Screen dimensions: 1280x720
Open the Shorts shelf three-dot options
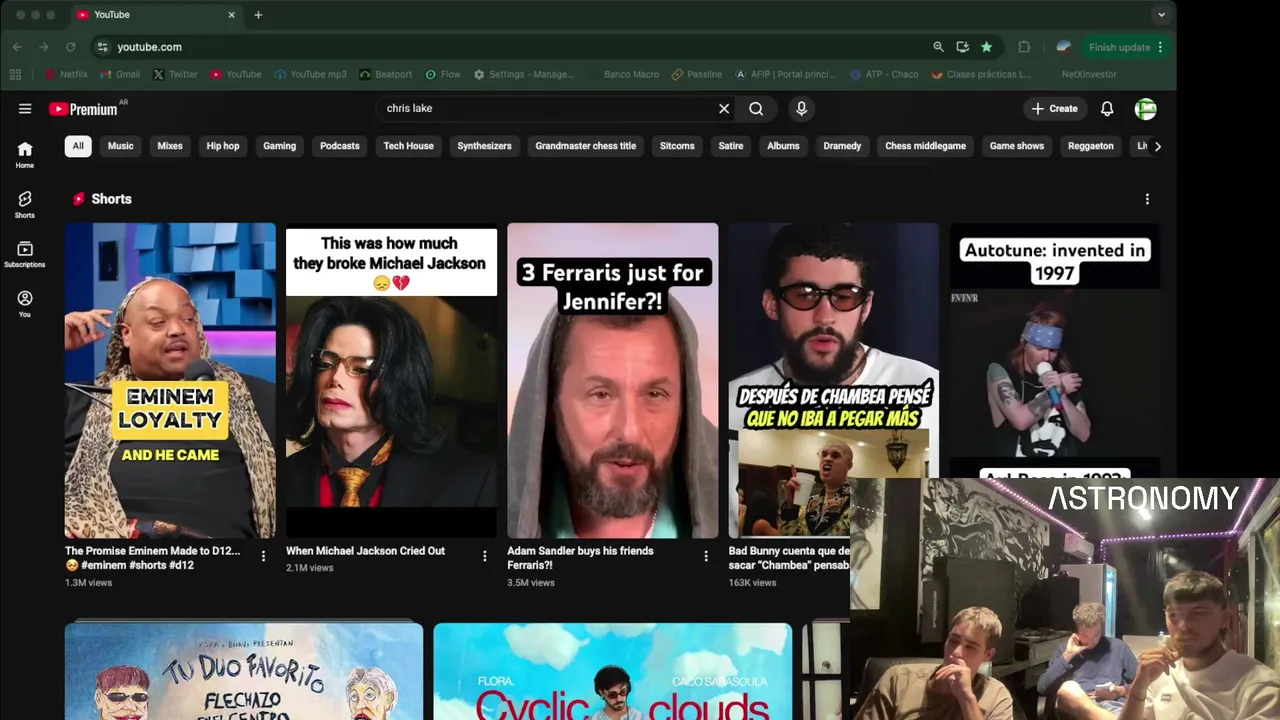click(1147, 199)
